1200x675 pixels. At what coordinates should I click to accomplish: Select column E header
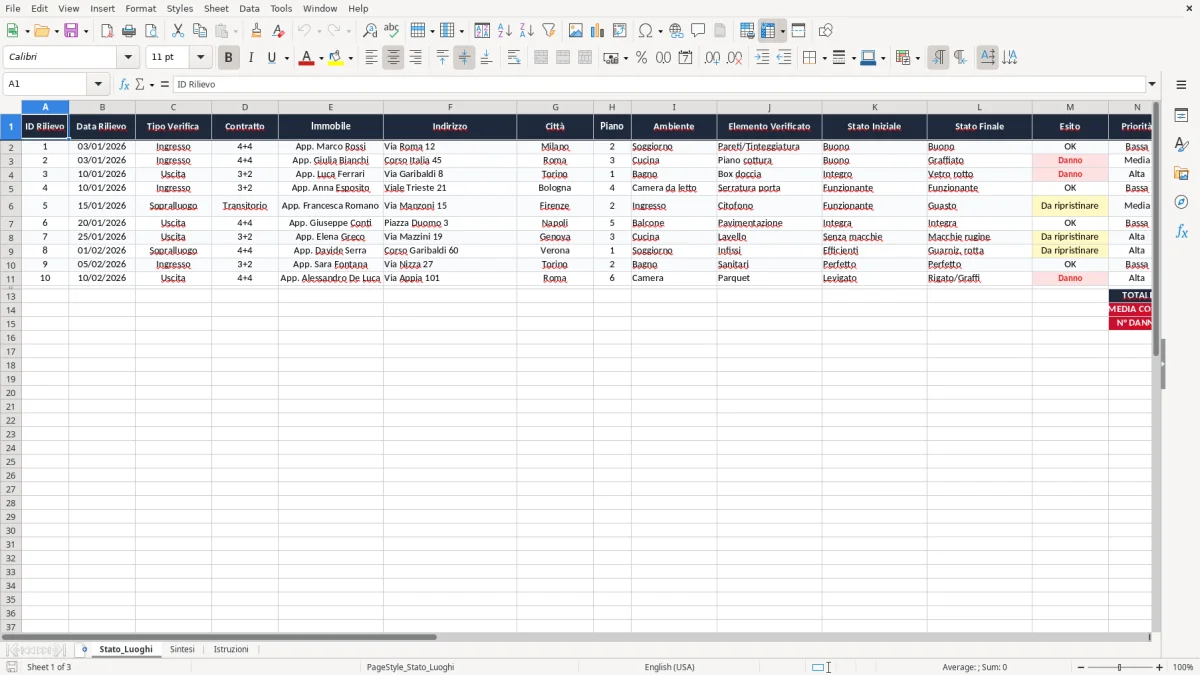tap(331, 107)
